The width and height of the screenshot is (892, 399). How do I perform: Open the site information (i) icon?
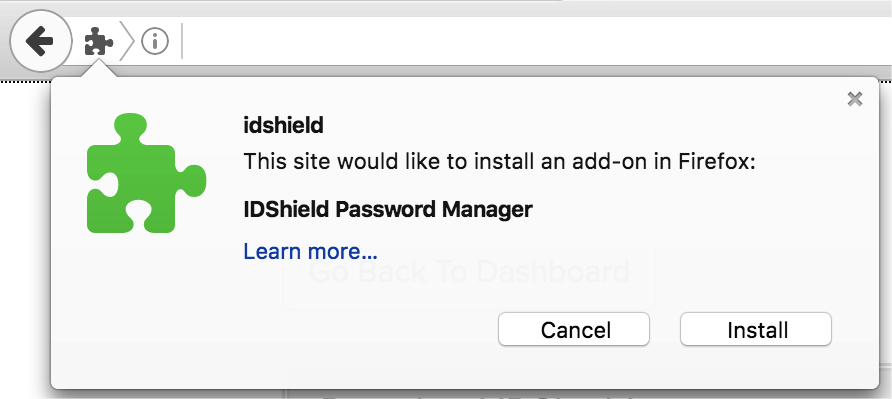tap(155, 42)
